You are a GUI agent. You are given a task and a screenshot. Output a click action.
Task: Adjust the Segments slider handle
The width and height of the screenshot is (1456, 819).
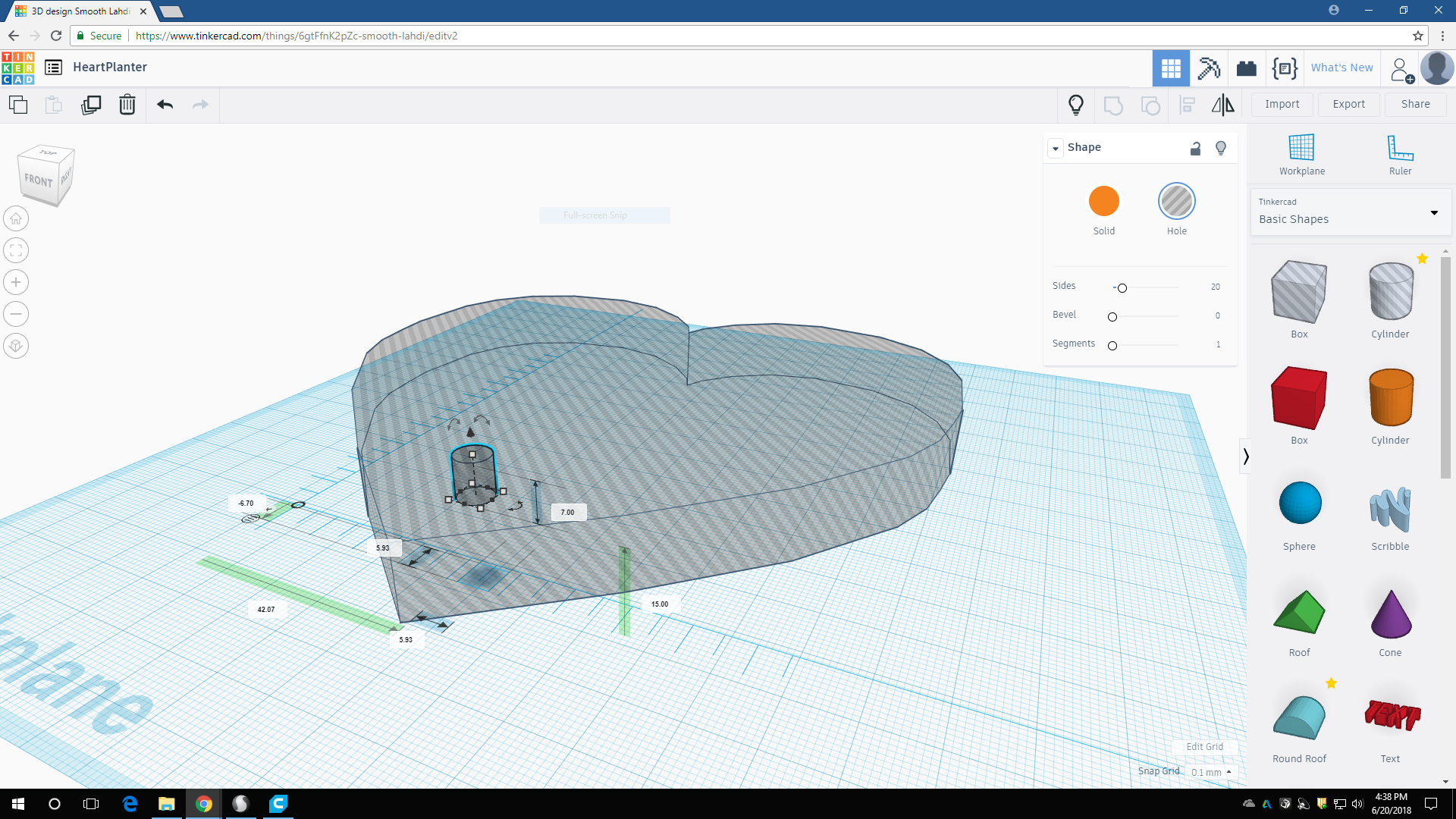(x=1112, y=346)
